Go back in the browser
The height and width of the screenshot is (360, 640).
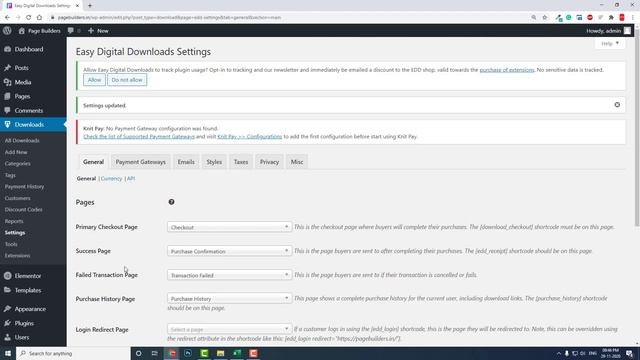pyautogui.click(x=7, y=18)
